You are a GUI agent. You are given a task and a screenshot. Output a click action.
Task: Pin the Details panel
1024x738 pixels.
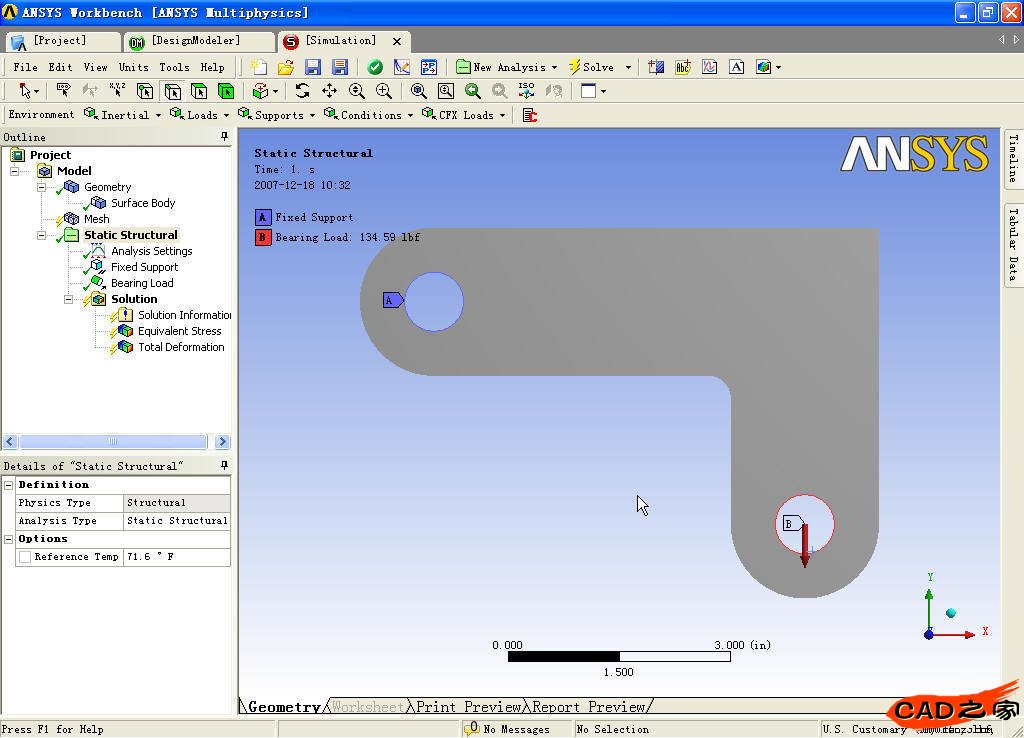[x=224, y=466]
